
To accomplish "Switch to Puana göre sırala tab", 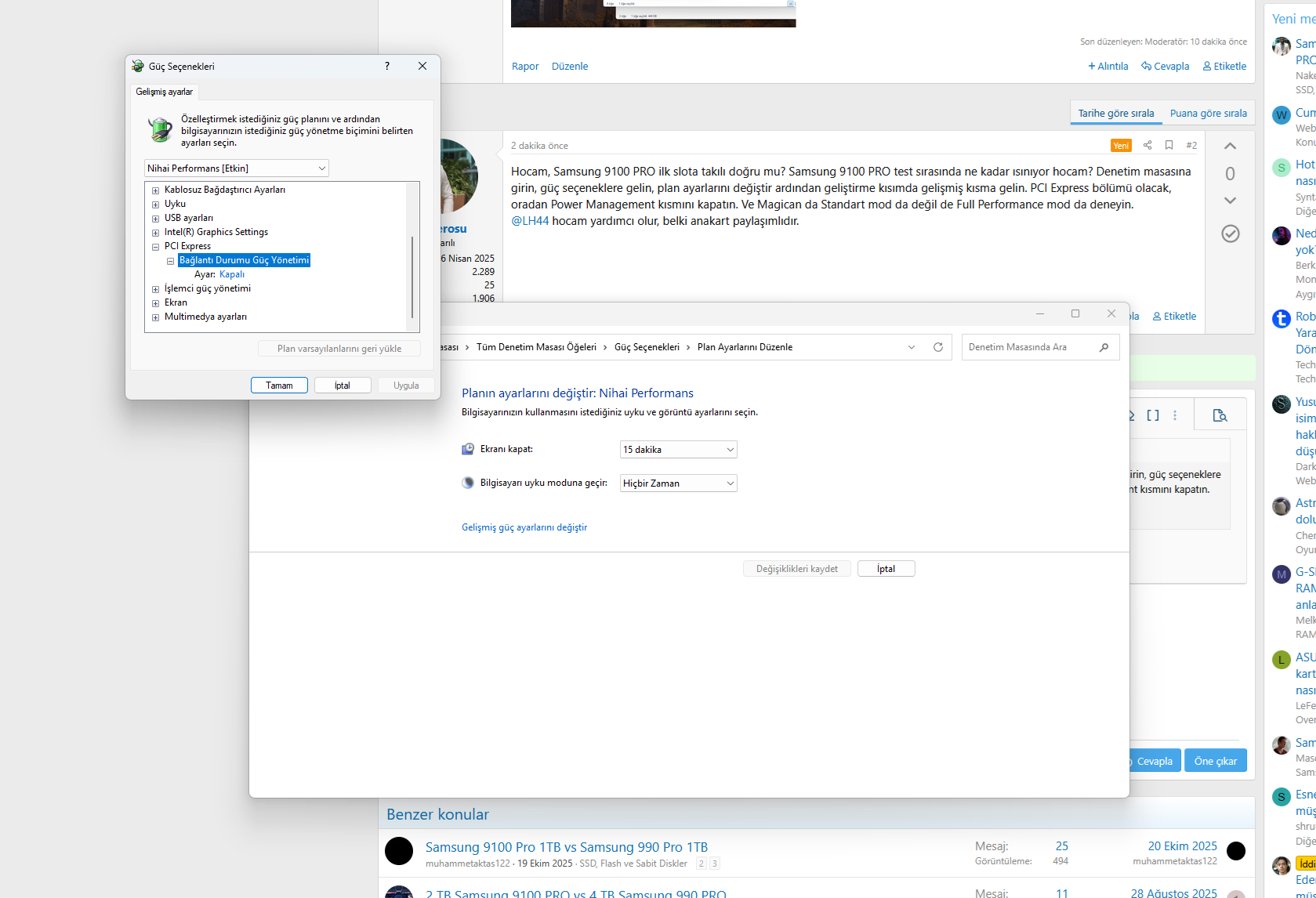I will pyautogui.click(x=1209, y=113).
